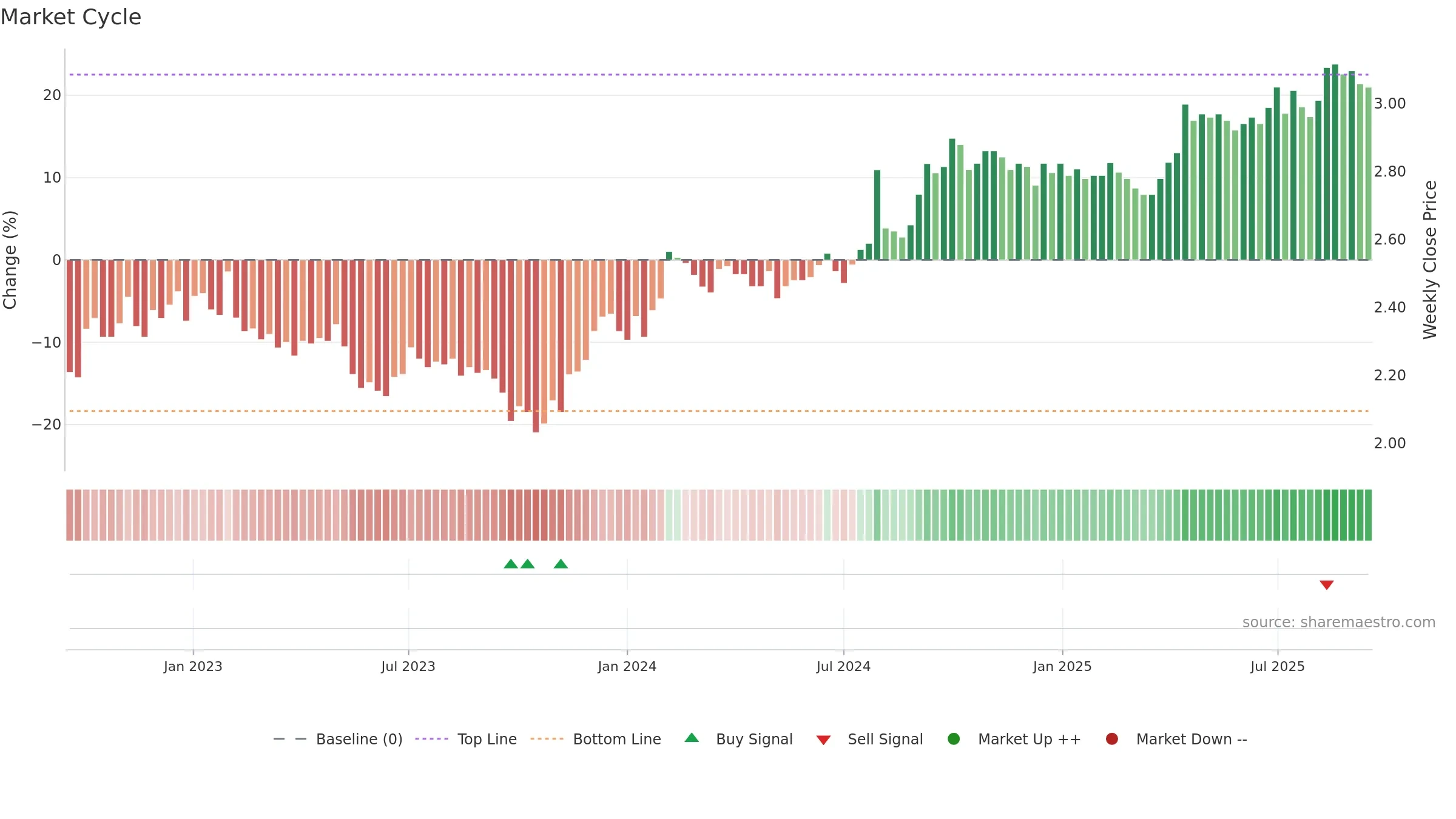Screen dimensions: 1456x819
Task: Click the Buy Signal legend triangle icon
Action: [692, 738]
